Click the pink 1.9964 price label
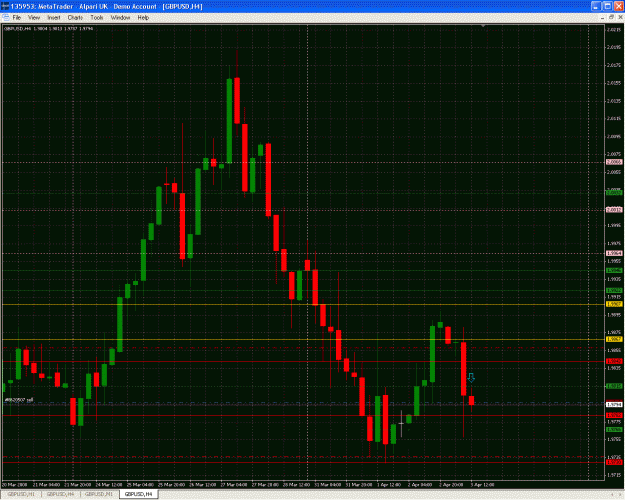 click(614, 253)
